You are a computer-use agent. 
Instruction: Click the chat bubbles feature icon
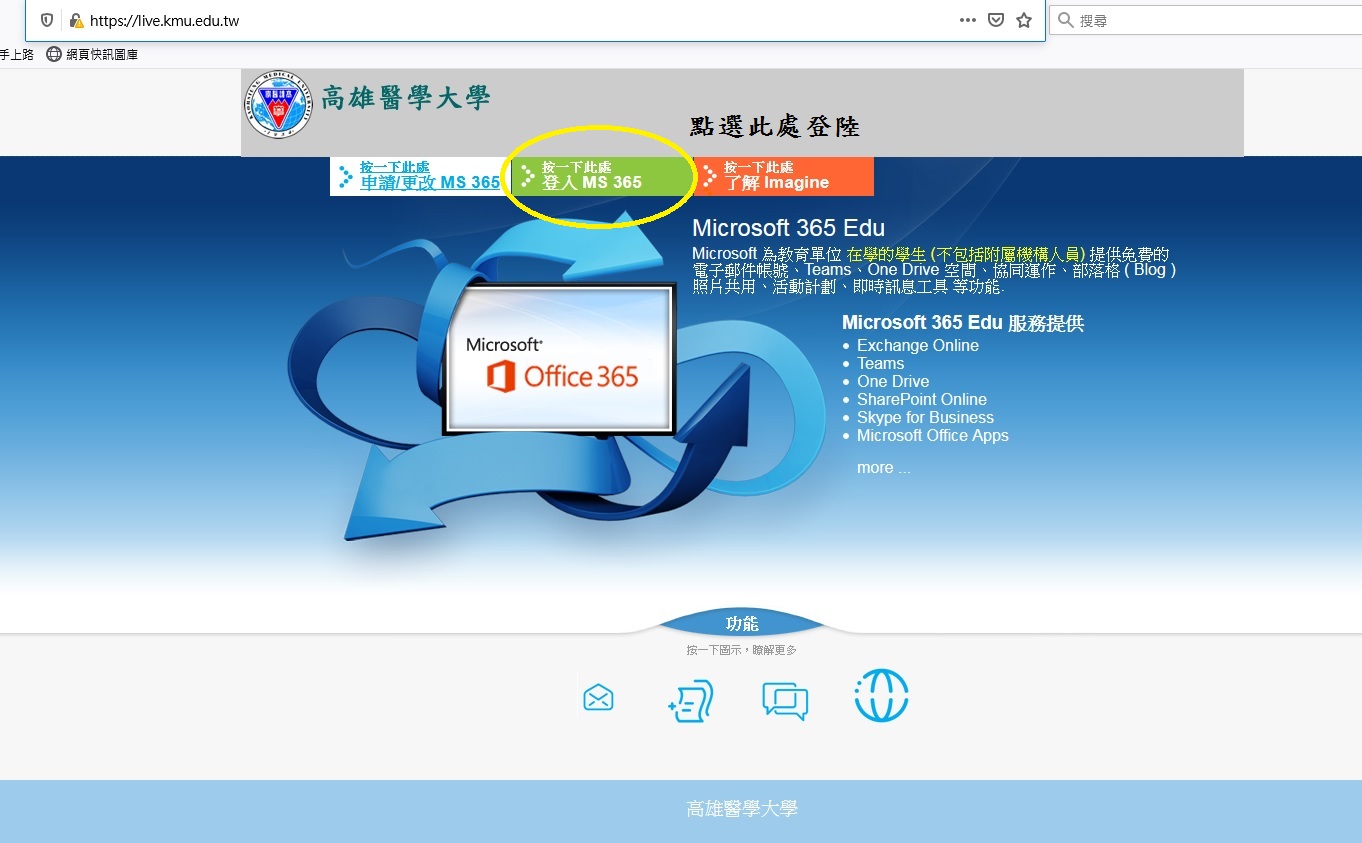point(785,700)
